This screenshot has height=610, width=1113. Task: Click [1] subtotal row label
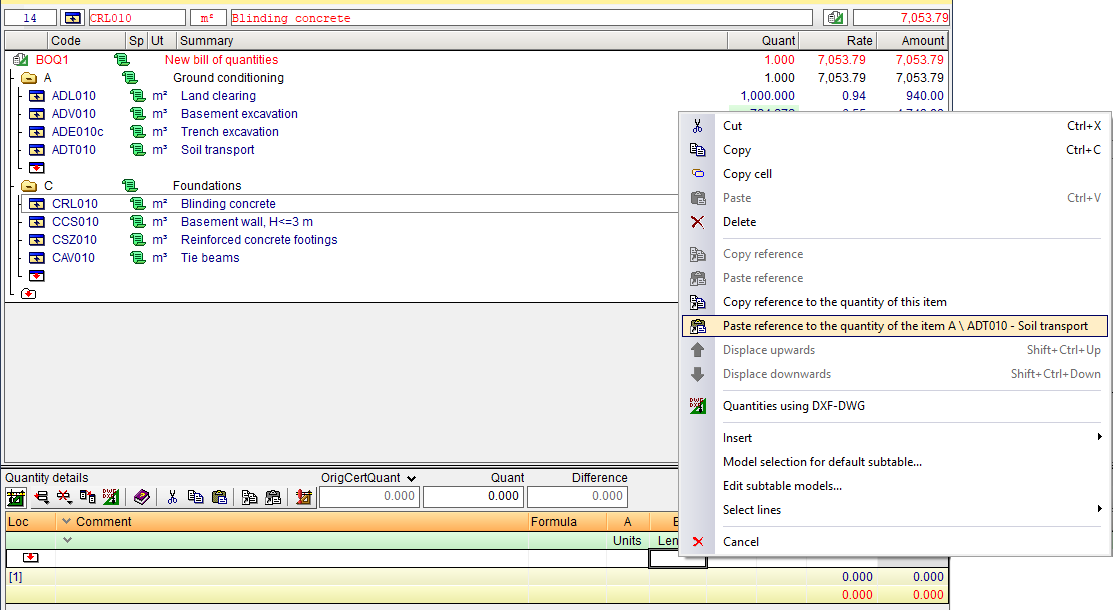click(x=16, y=577)
